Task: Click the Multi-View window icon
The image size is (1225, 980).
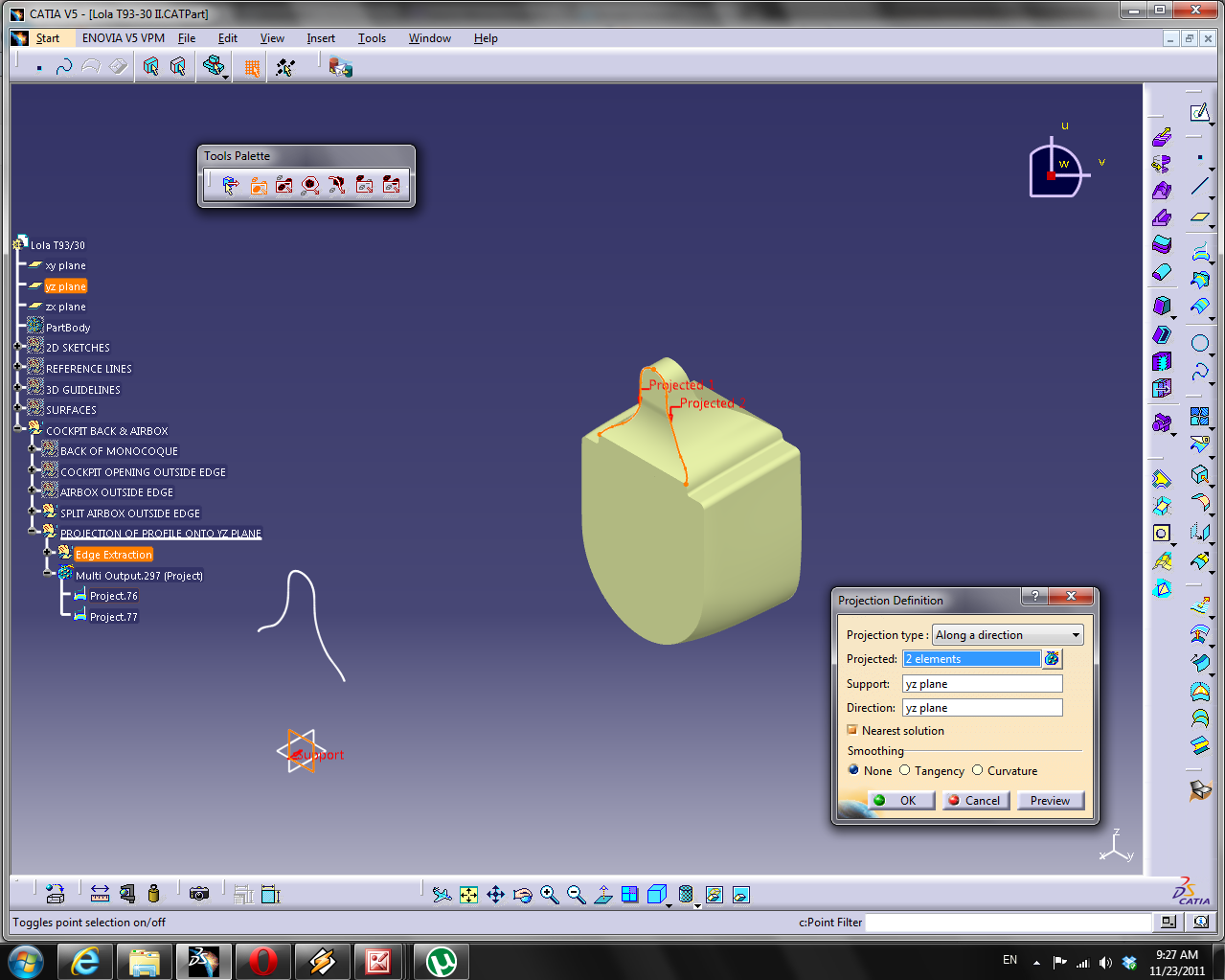Action: [x=629, y=895]
